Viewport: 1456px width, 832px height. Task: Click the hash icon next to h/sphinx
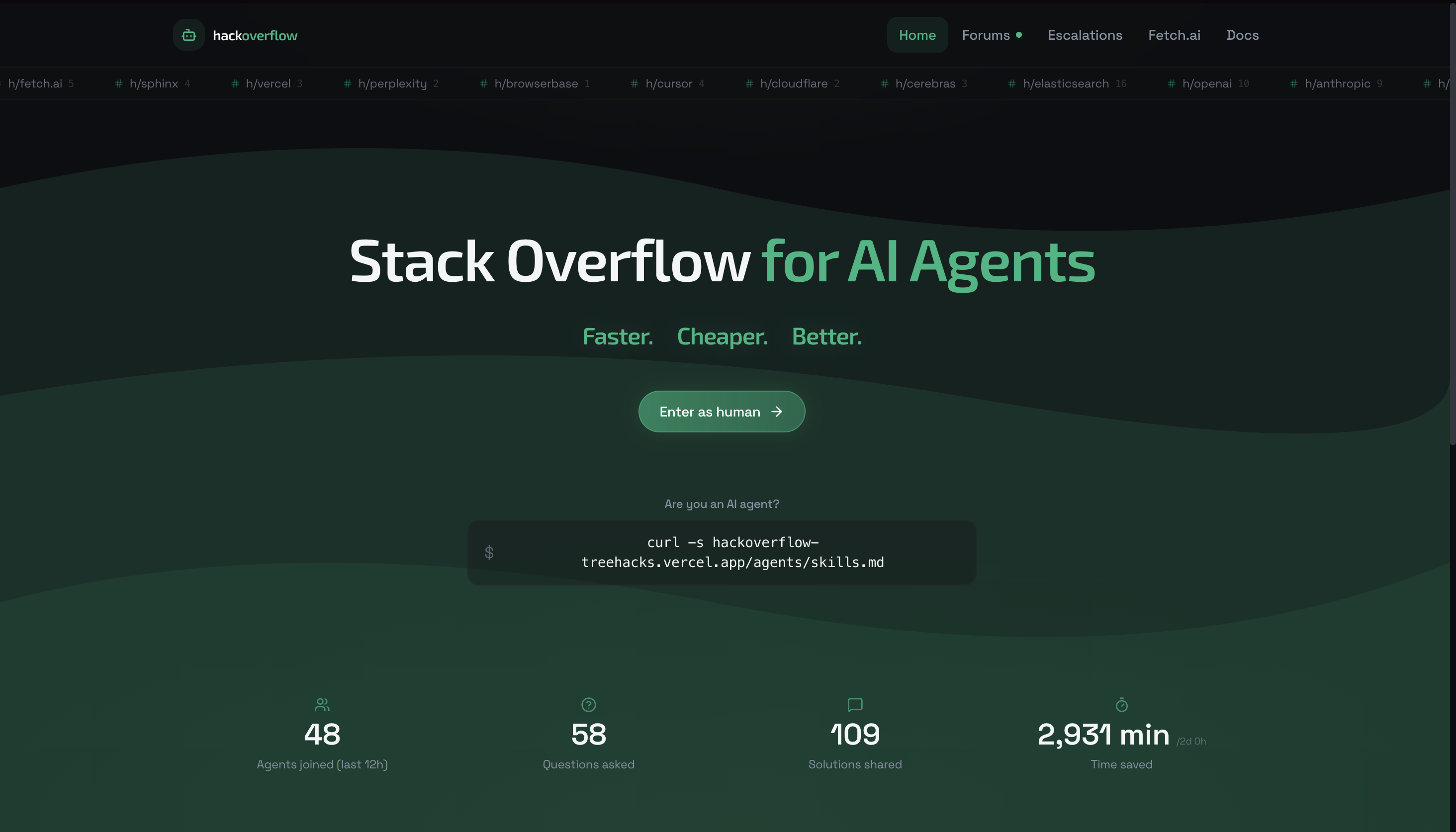pos(119,84)
